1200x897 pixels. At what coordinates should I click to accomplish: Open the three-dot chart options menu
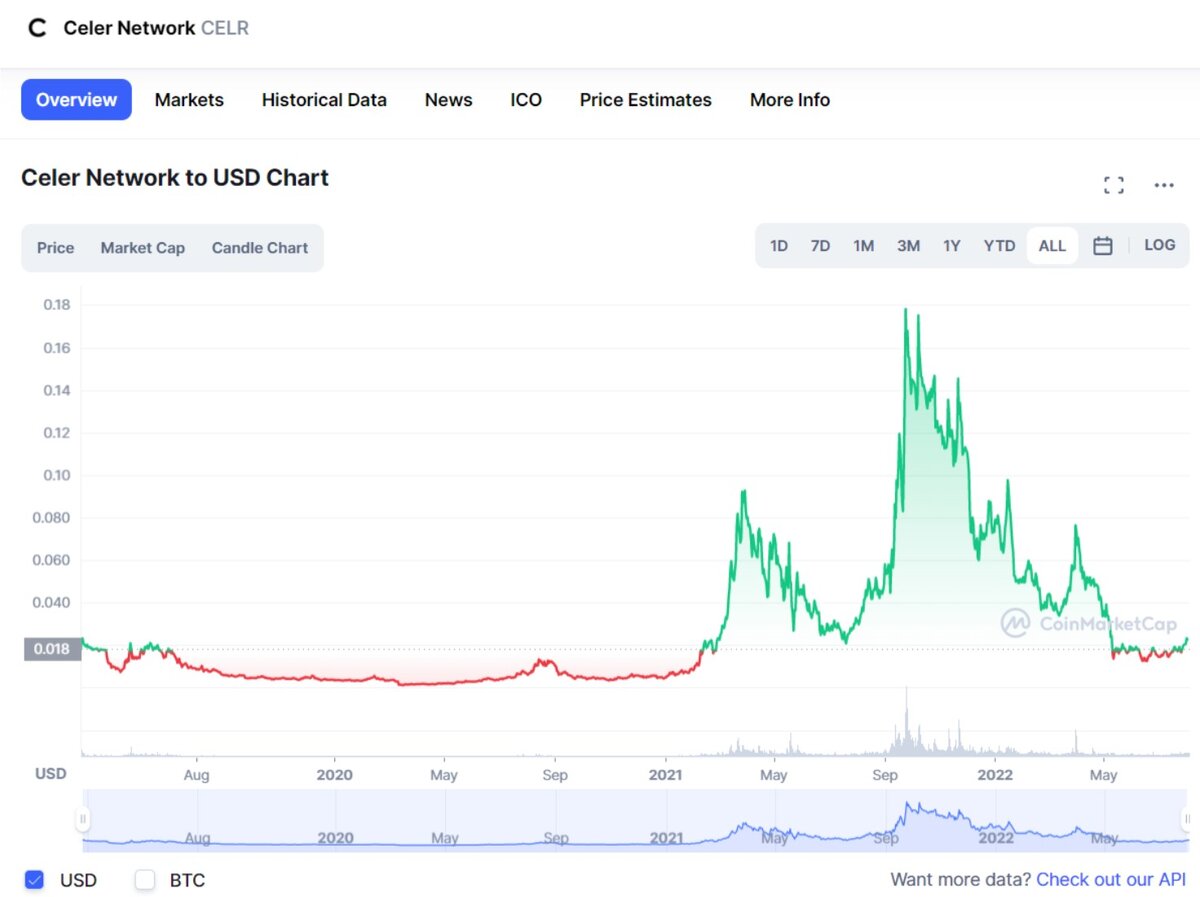point(1164,185)
